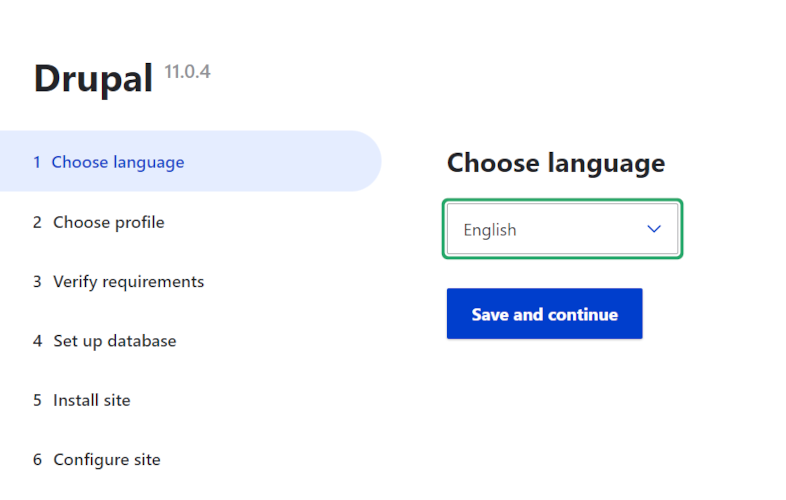The height and width of the screenshot is (500, 786).
Task: Select the Choose profile step
Action: click(108, 222)
